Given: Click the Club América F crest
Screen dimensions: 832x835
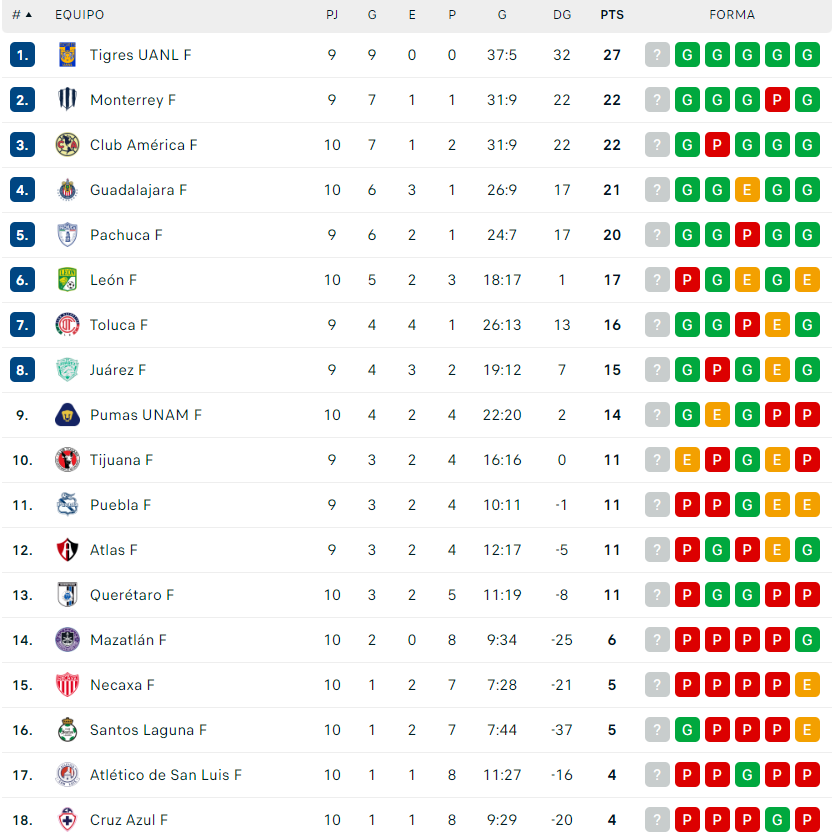Looking at the screenshot, I should click(67, 145).
